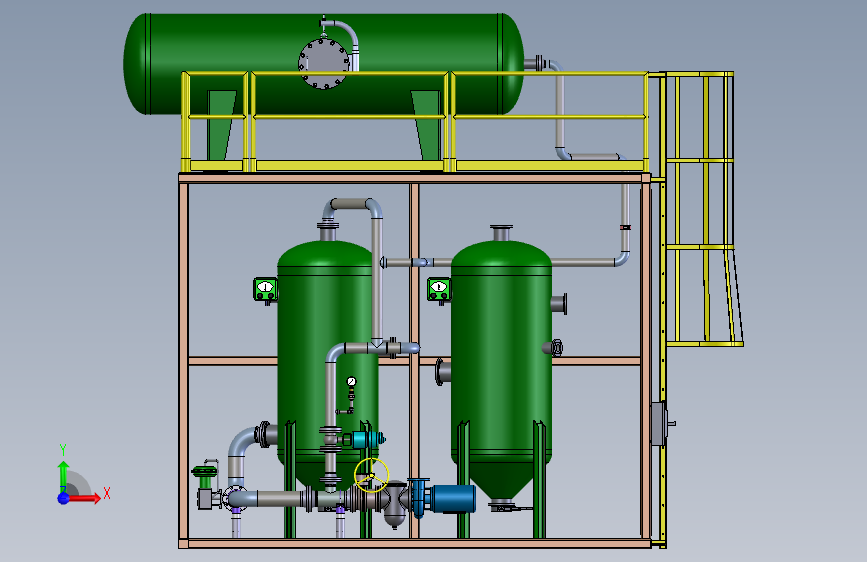Screen dimensions: 867x562
Task: Pick the small pressure gauge dial
Action: coord(352,381)
